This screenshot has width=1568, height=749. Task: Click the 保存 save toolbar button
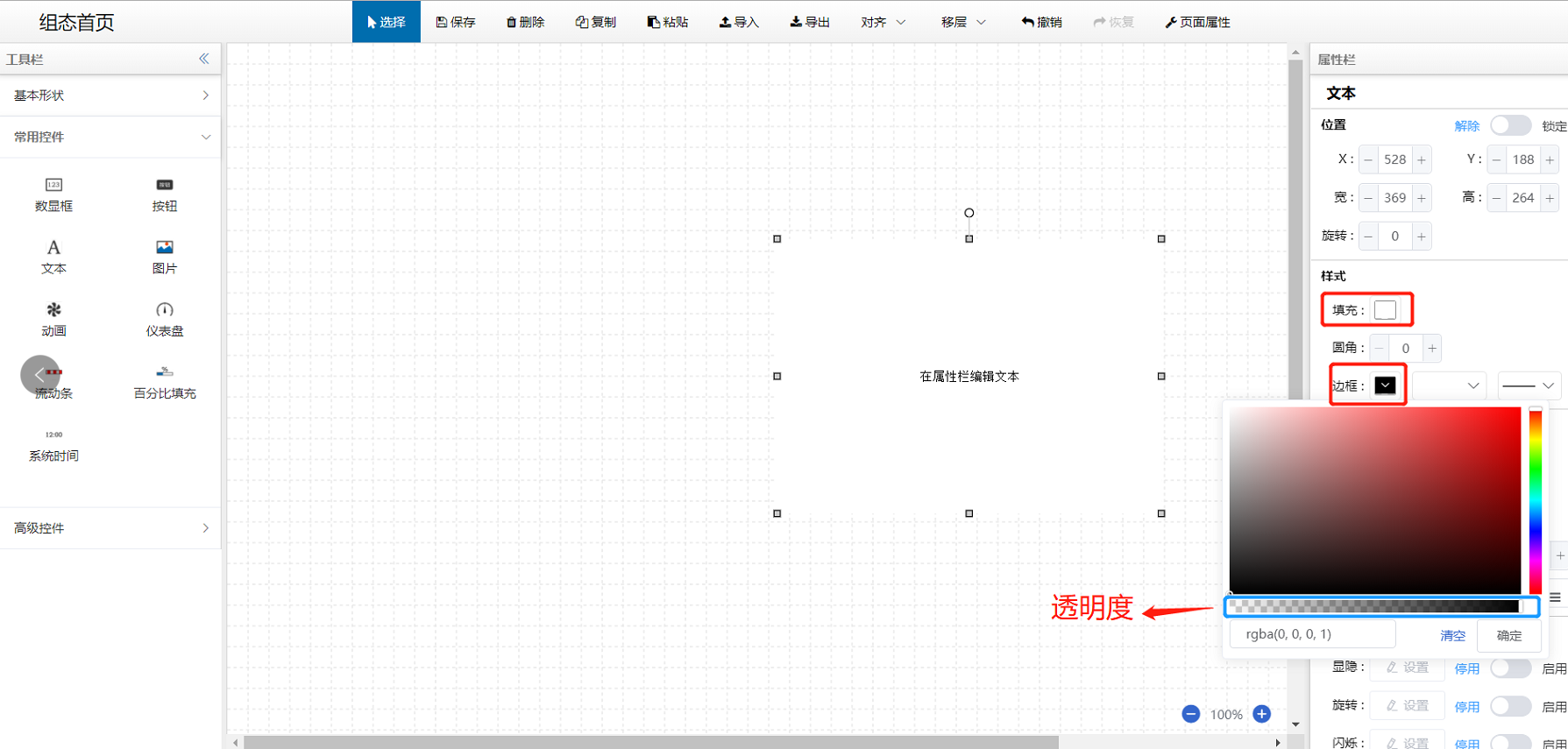tap(456, 22)
